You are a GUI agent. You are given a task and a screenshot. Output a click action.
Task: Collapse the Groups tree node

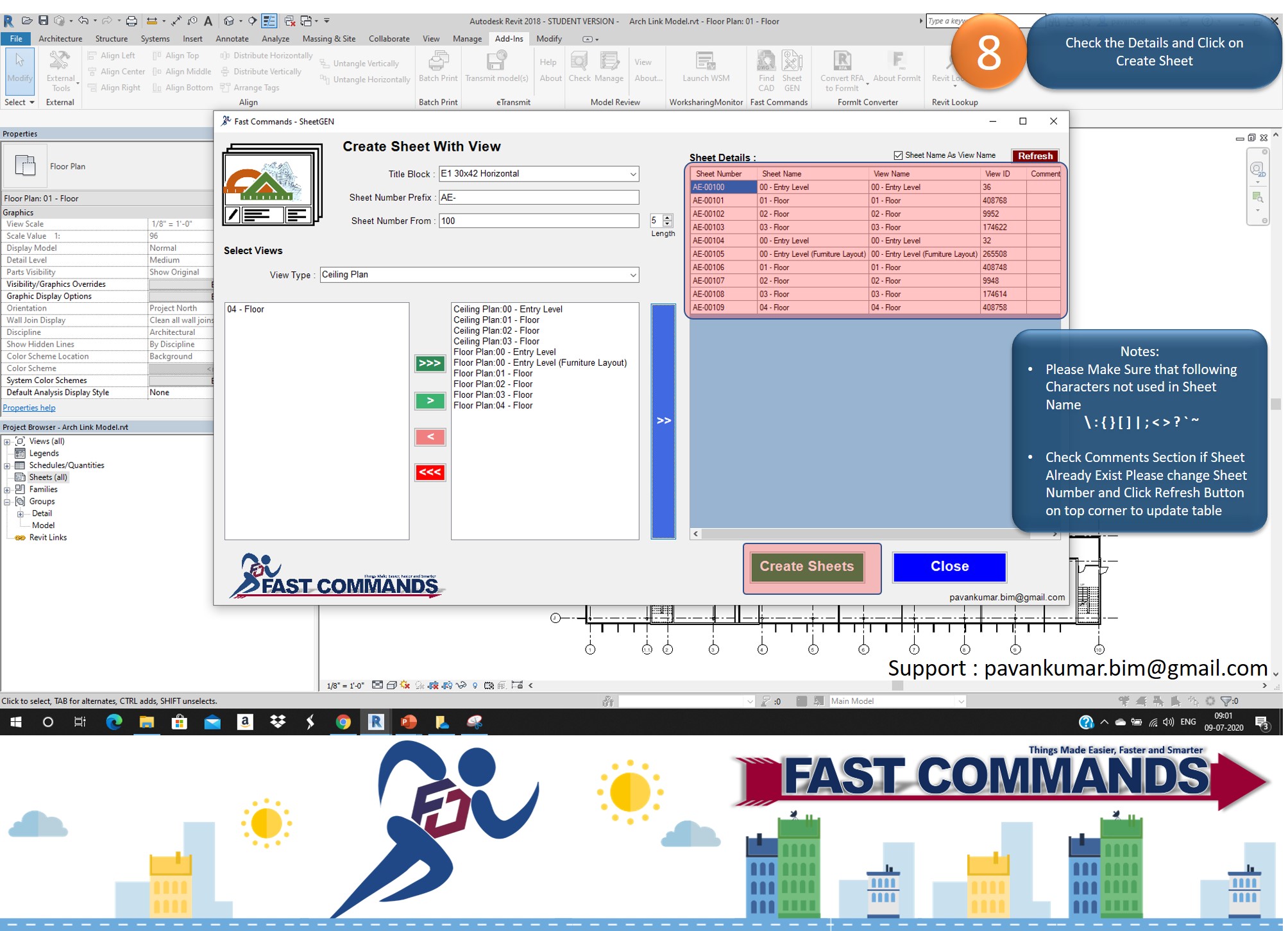coord(7,502)
